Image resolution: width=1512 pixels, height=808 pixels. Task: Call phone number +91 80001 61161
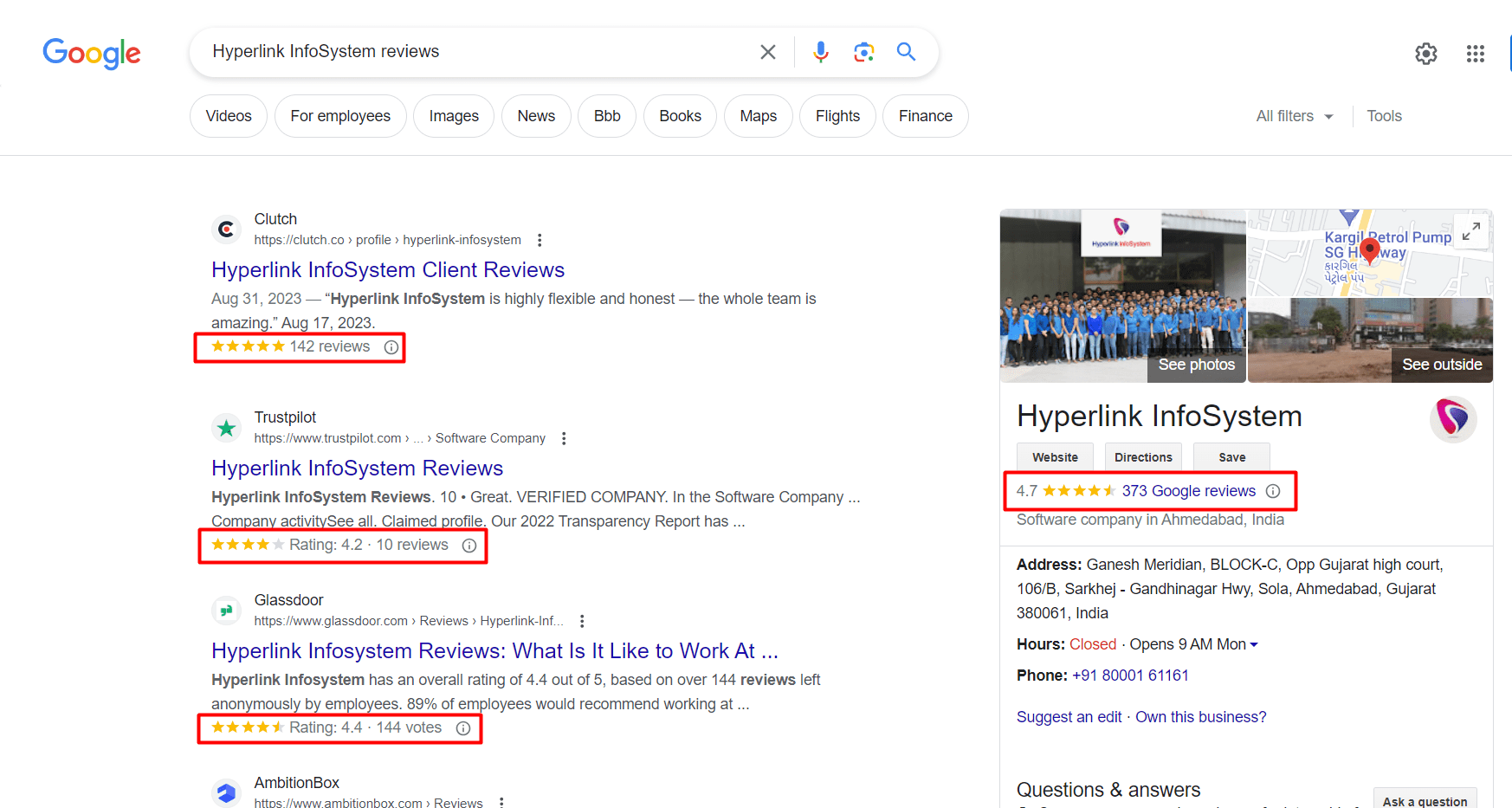(x=1130, y=675)
